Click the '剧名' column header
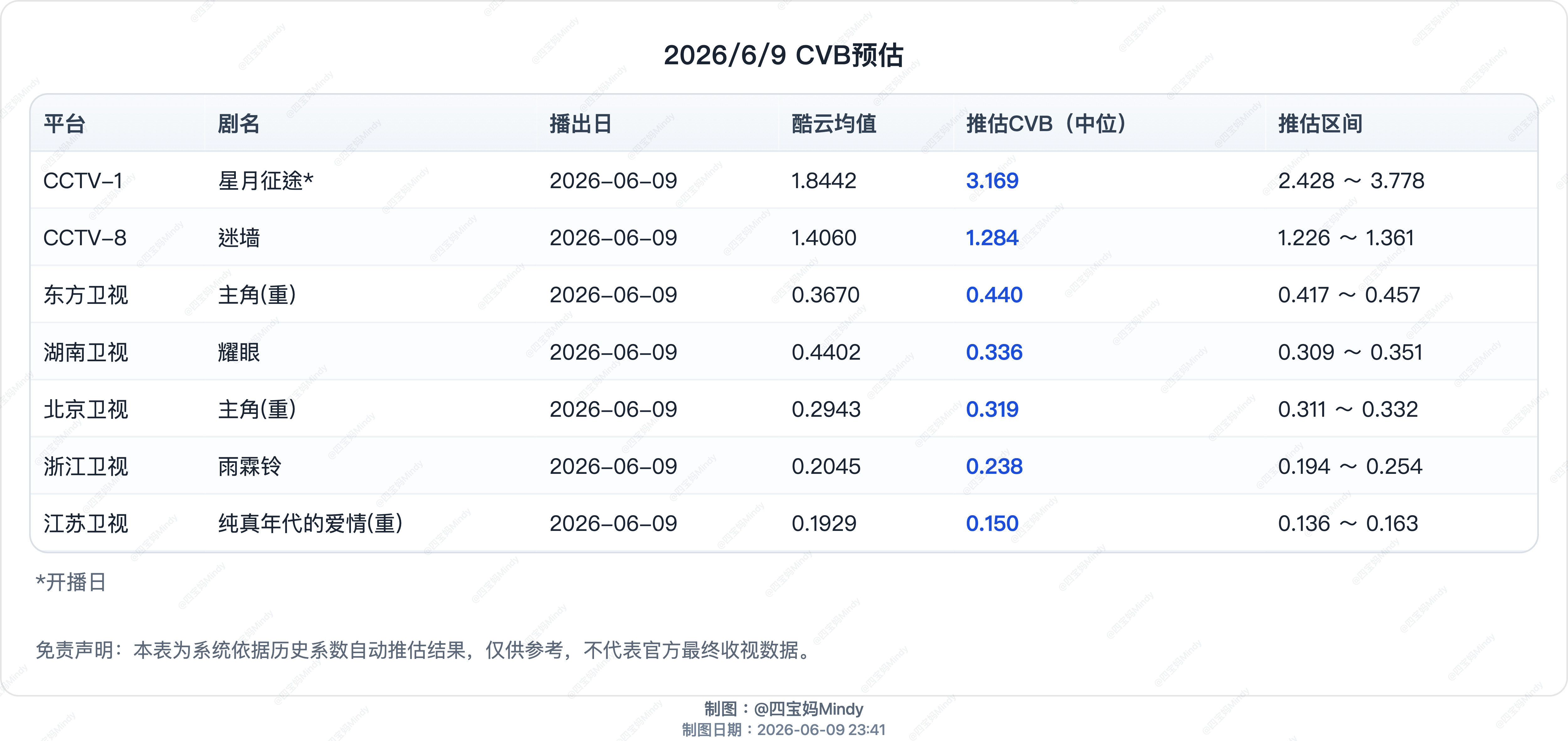The height and width of the screenshot is (741, 1568). coord(239,124)
